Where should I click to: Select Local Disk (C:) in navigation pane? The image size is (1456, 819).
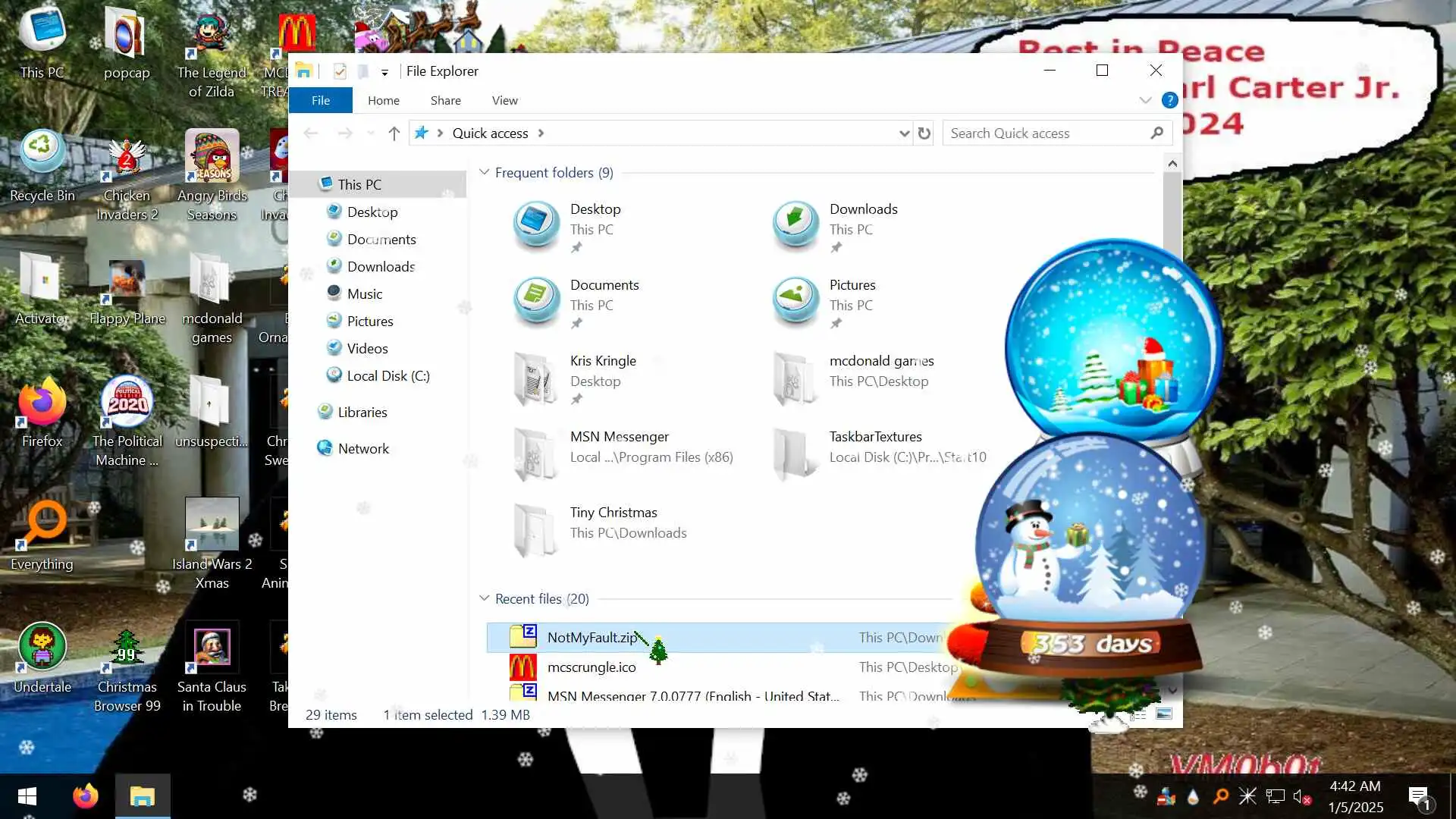click(388, 376)
